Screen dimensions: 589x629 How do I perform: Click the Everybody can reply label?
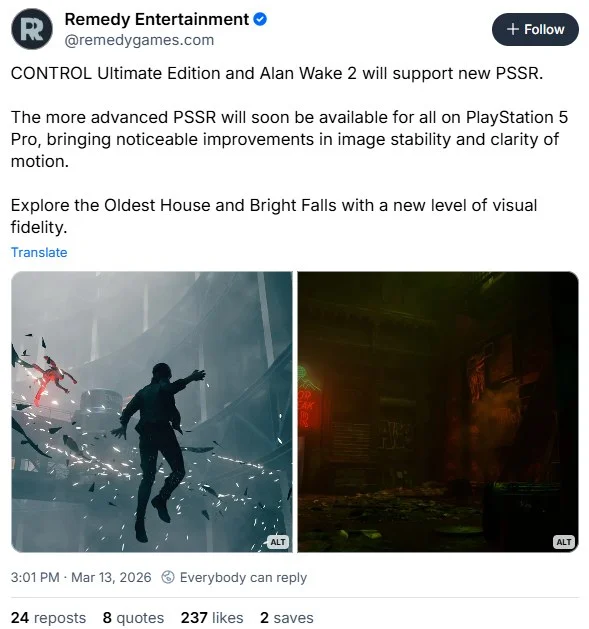243,577
